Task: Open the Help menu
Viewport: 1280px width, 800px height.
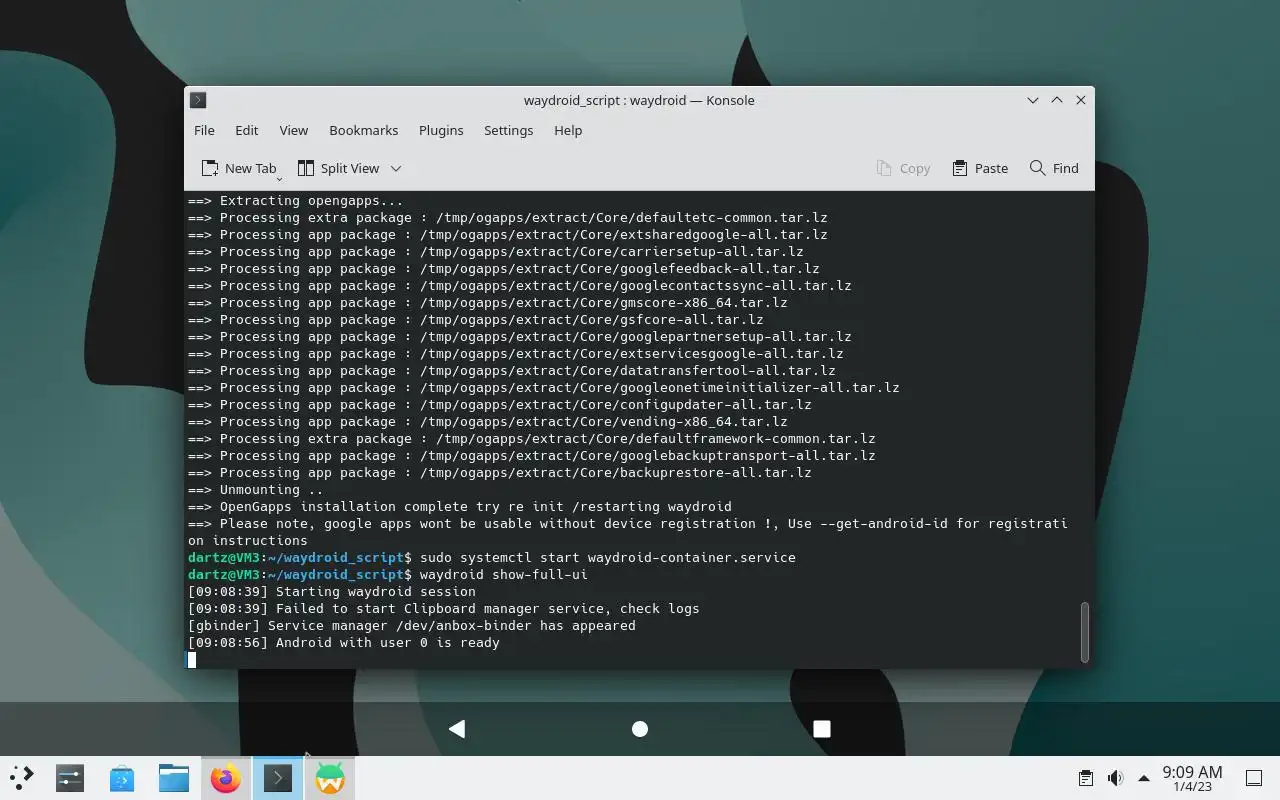Action: (x=568, y=130)
